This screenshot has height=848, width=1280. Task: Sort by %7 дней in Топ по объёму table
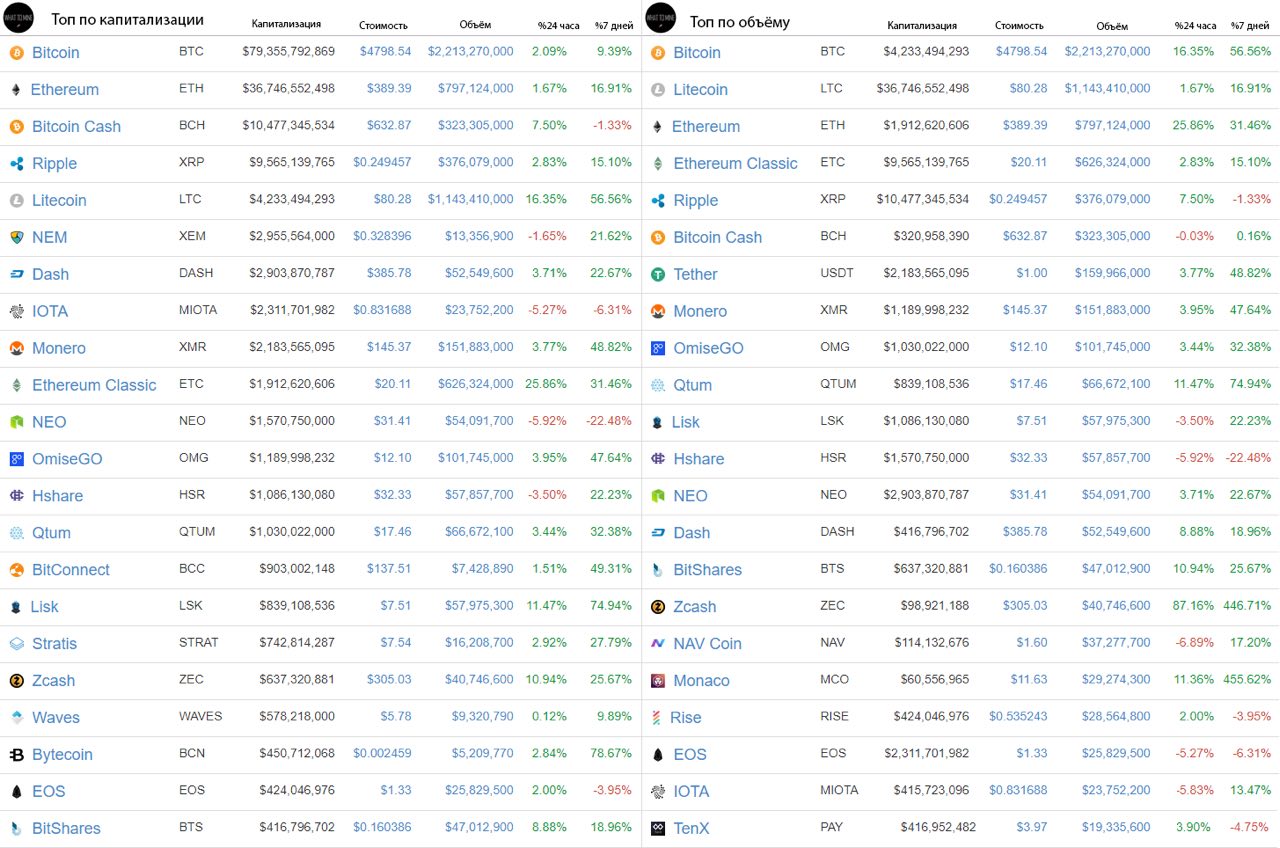tap(1250, 24)
